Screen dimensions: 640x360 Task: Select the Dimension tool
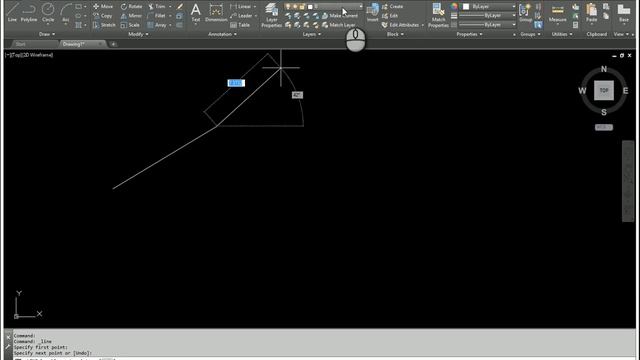[216, 12]
